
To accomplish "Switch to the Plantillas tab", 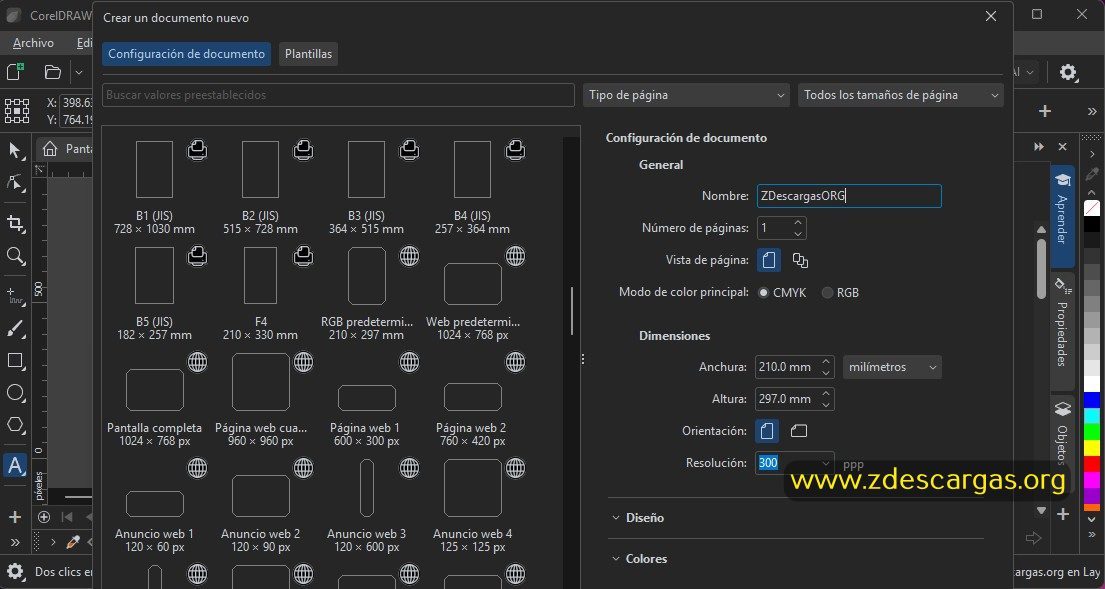I will [309, 54].
